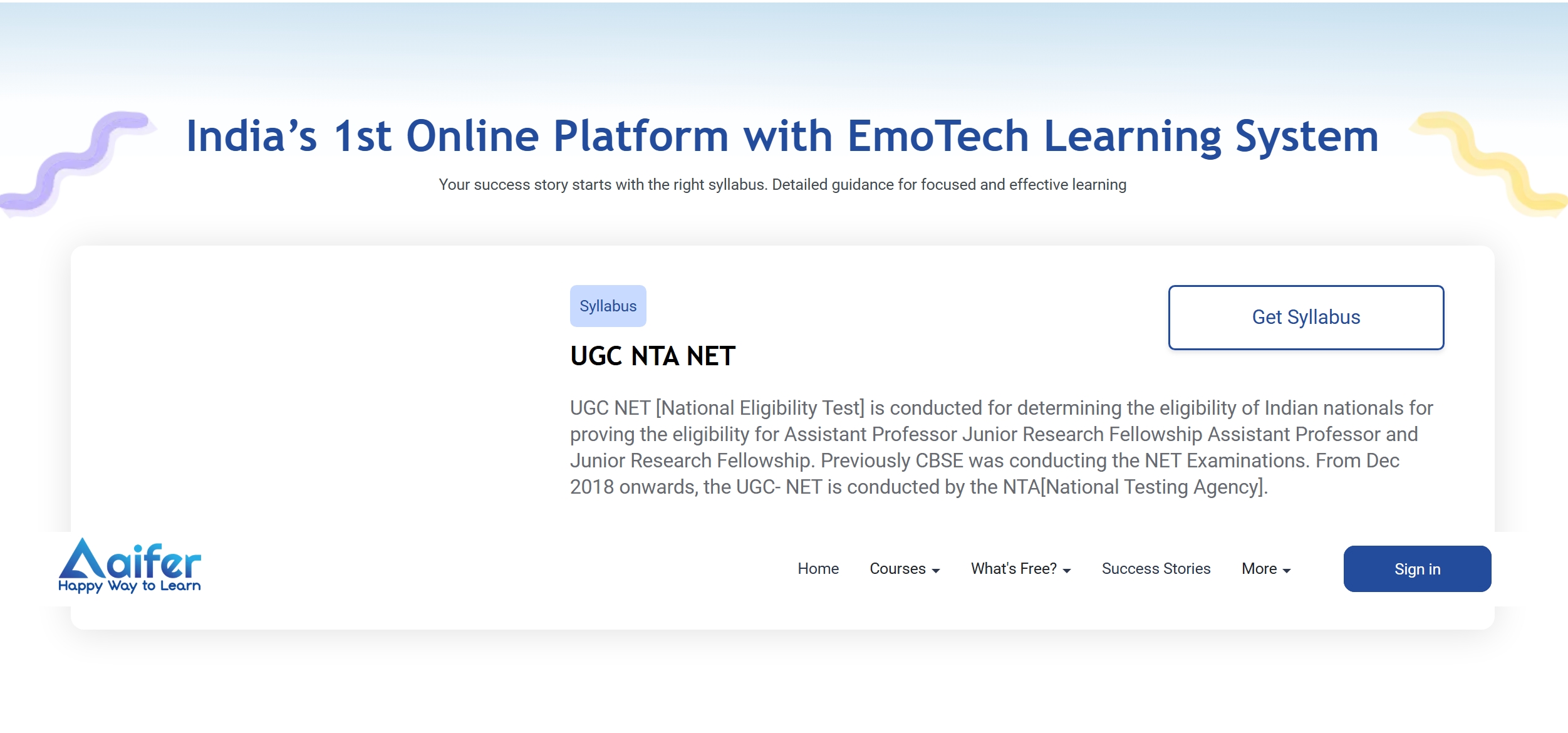Click the Sign in button
1568x733 pixels.
tap(1417, 569)
